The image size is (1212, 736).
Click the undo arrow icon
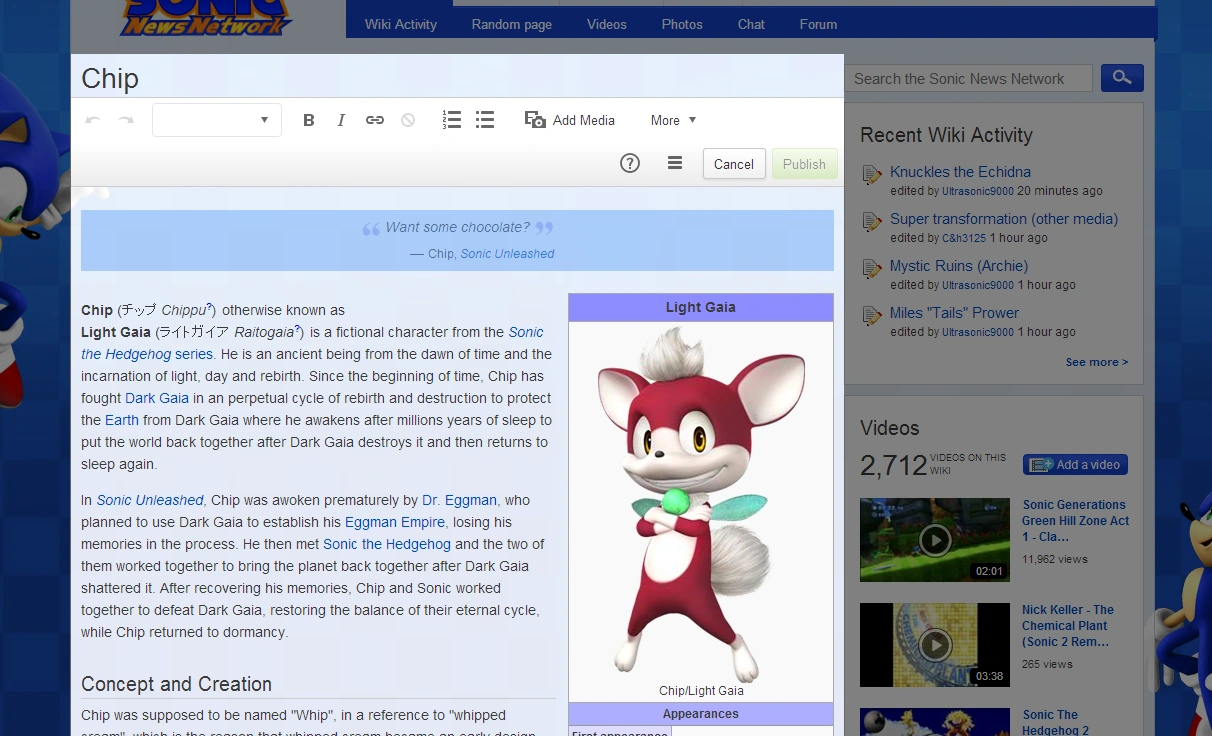tap(93, 120)
